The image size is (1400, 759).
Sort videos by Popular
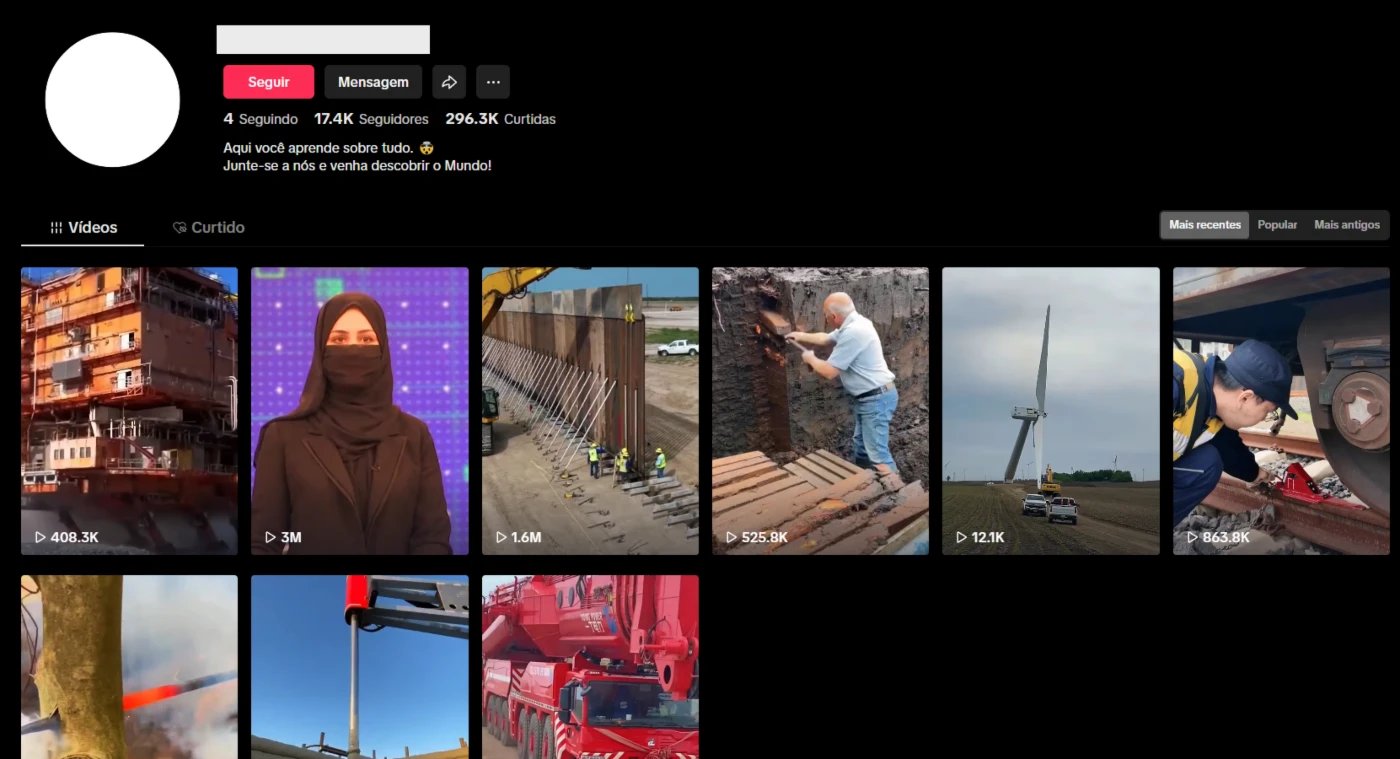coord(1277,225)
